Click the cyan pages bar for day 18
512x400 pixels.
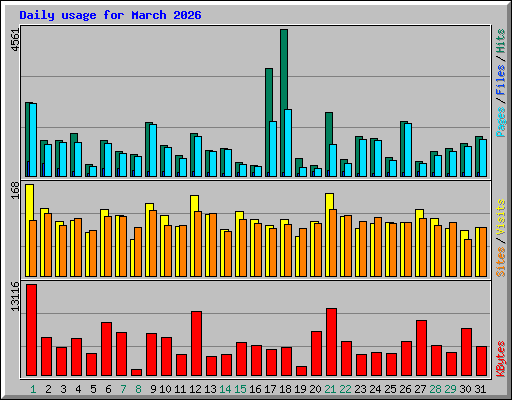coord(288,143)
